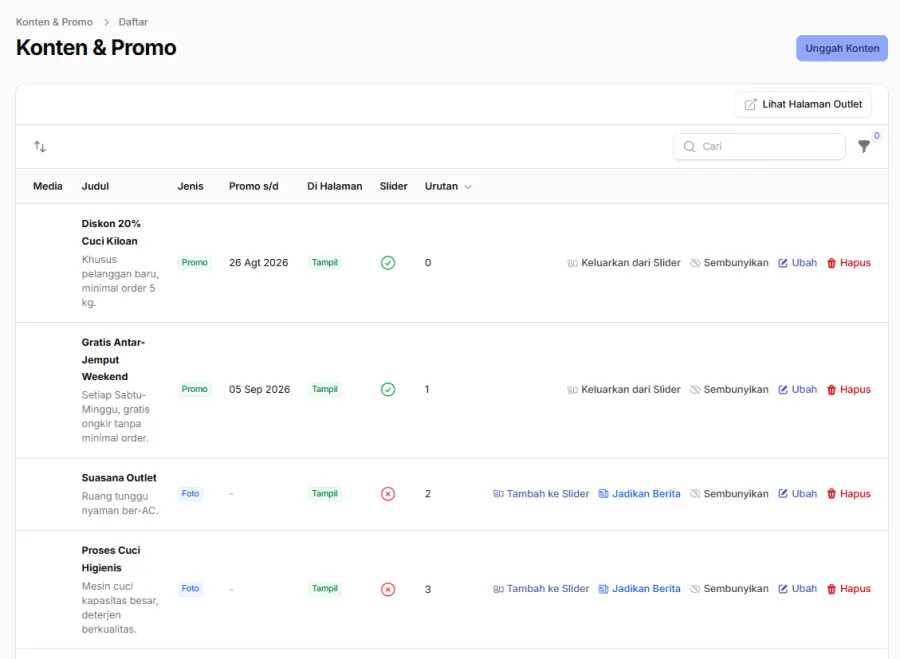The width and height of the screenshot is (900, 659).
Task: Click the red slider cross for Suasana Outlet
Action: click(x=388, y=494)
